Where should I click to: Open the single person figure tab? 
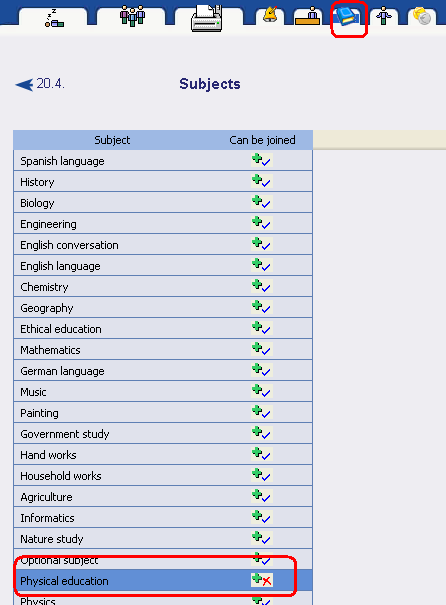click(x=383, y=16)
